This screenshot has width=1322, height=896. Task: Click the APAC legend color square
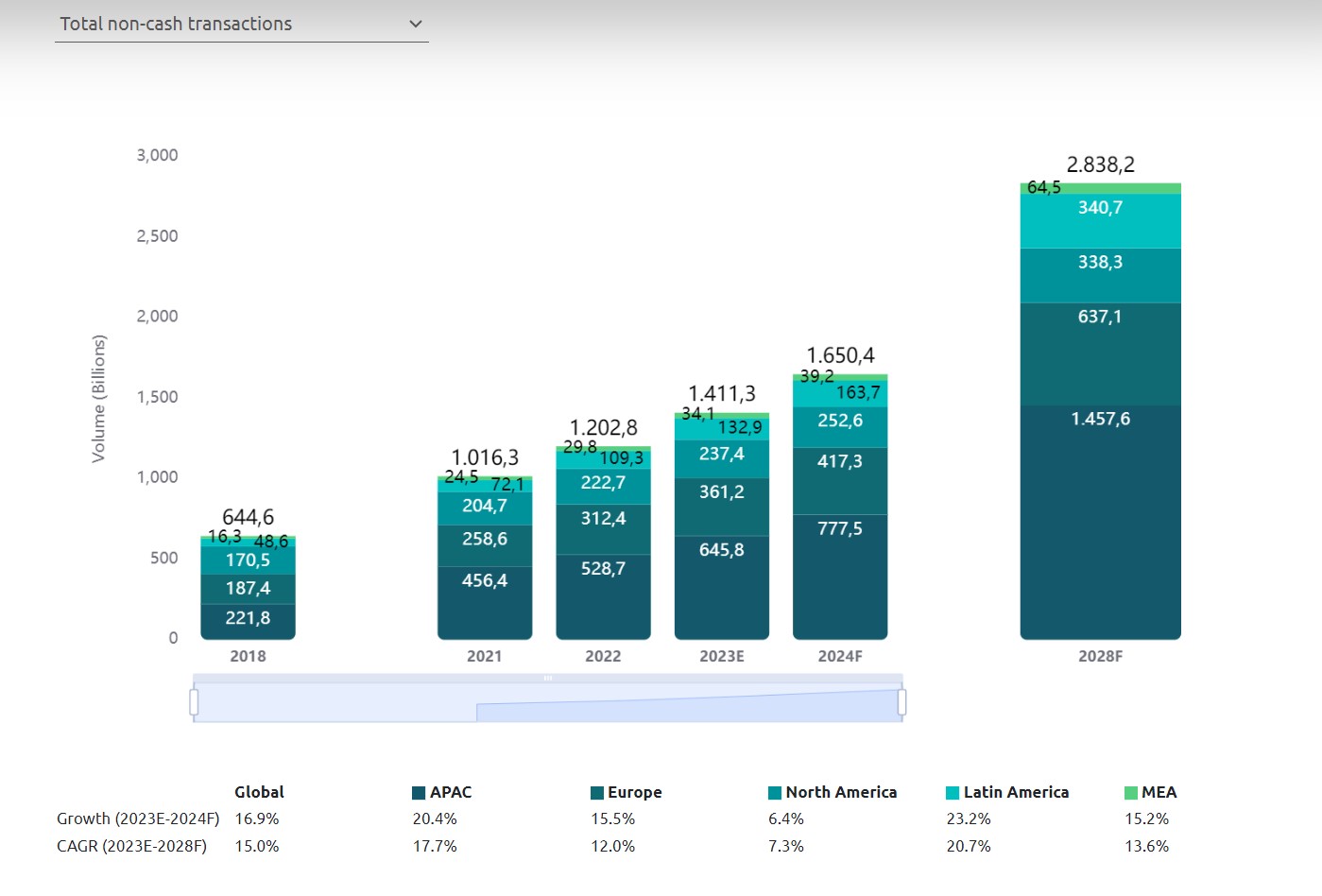(x=419, y=793)
